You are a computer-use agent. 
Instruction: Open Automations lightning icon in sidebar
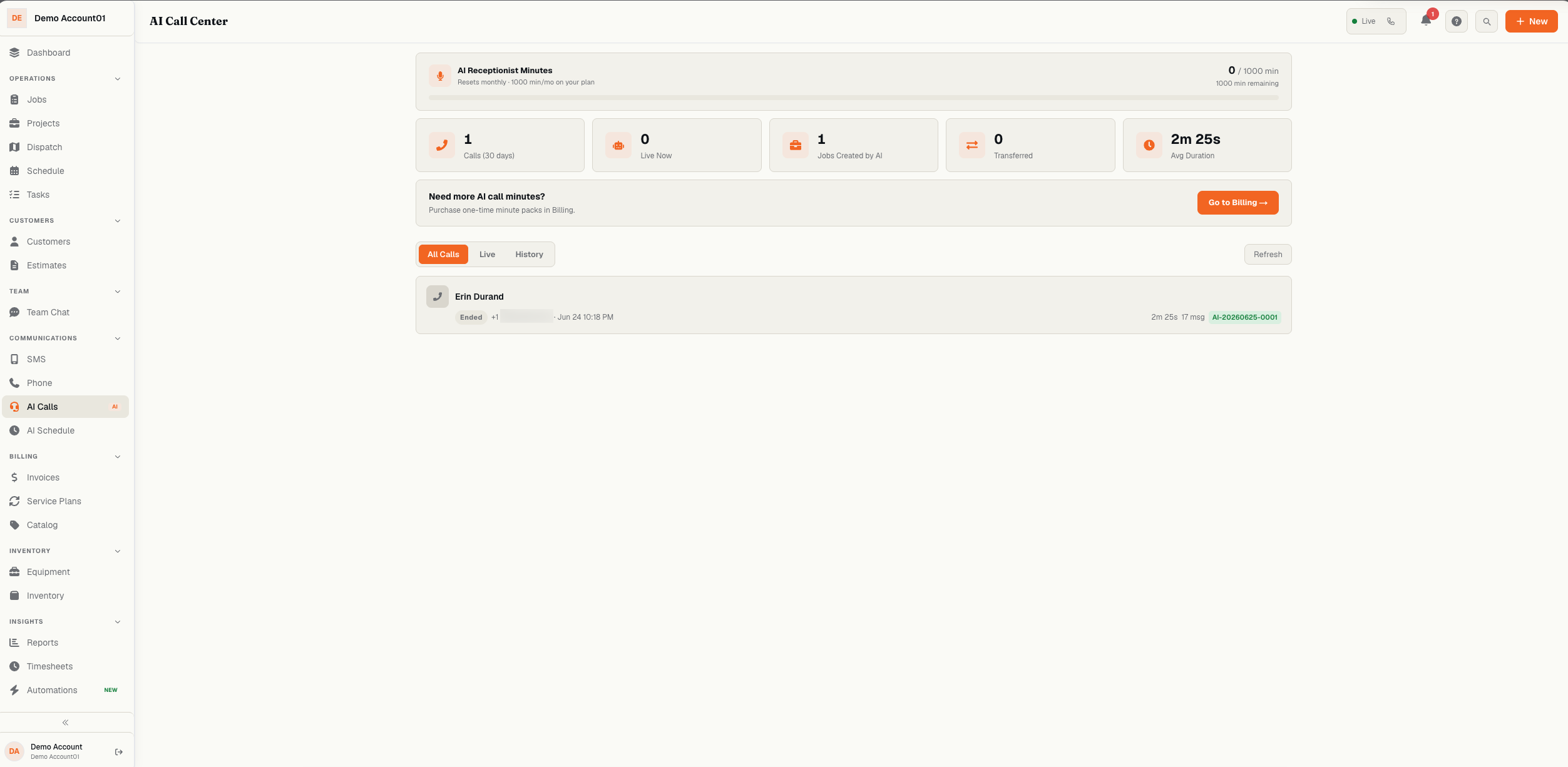[x=14, y=690]
